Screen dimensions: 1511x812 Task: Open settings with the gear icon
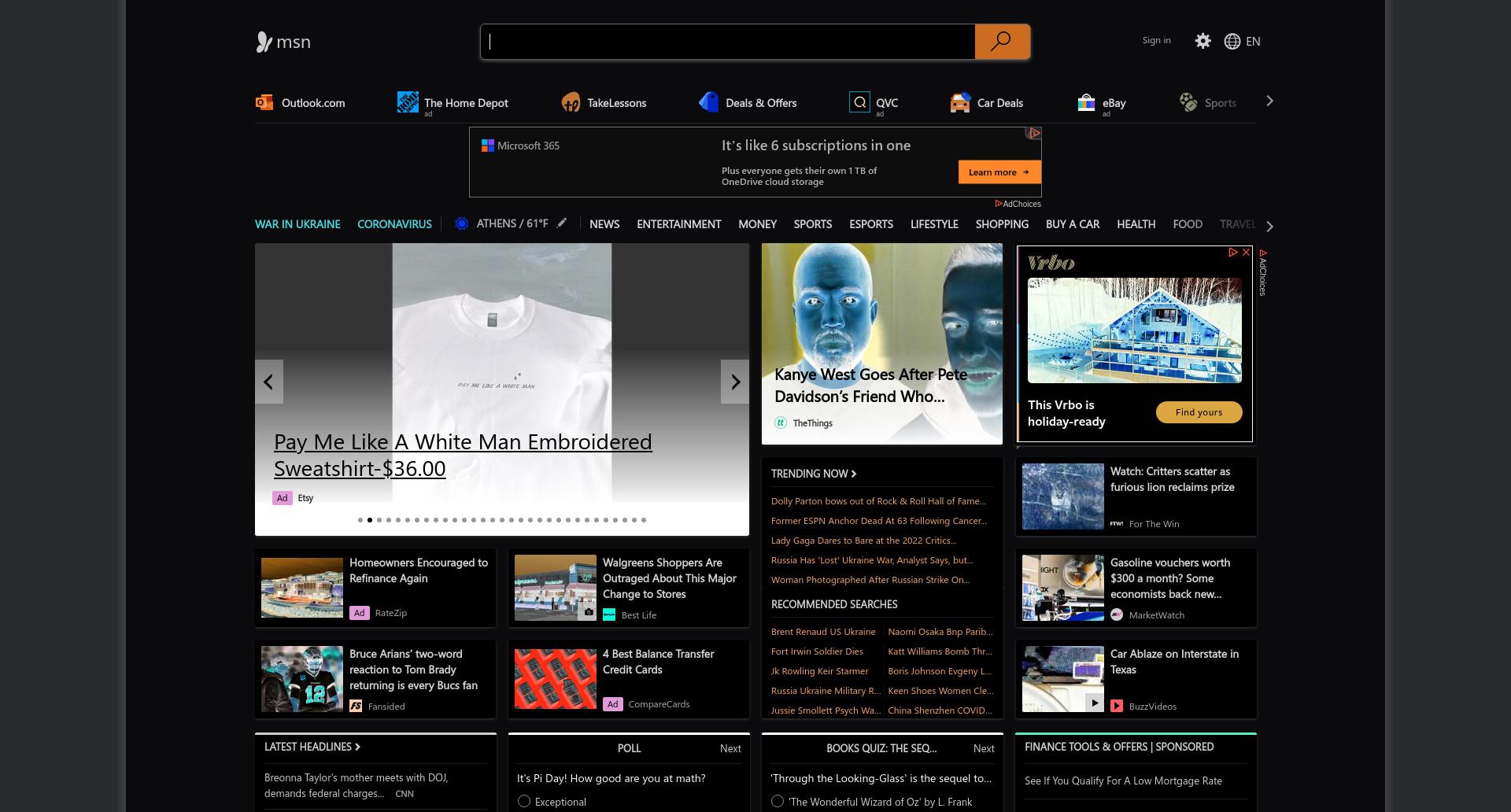pyautogui.click(x=1203, y=41)
